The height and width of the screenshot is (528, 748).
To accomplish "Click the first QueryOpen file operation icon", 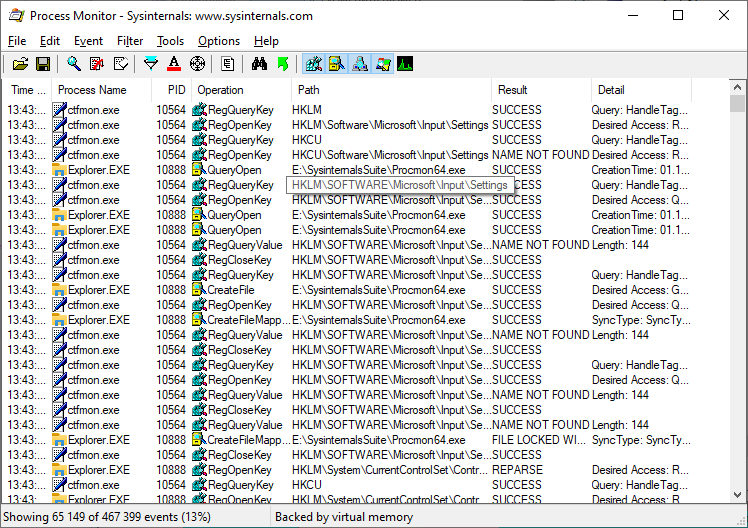I will 198,170.
